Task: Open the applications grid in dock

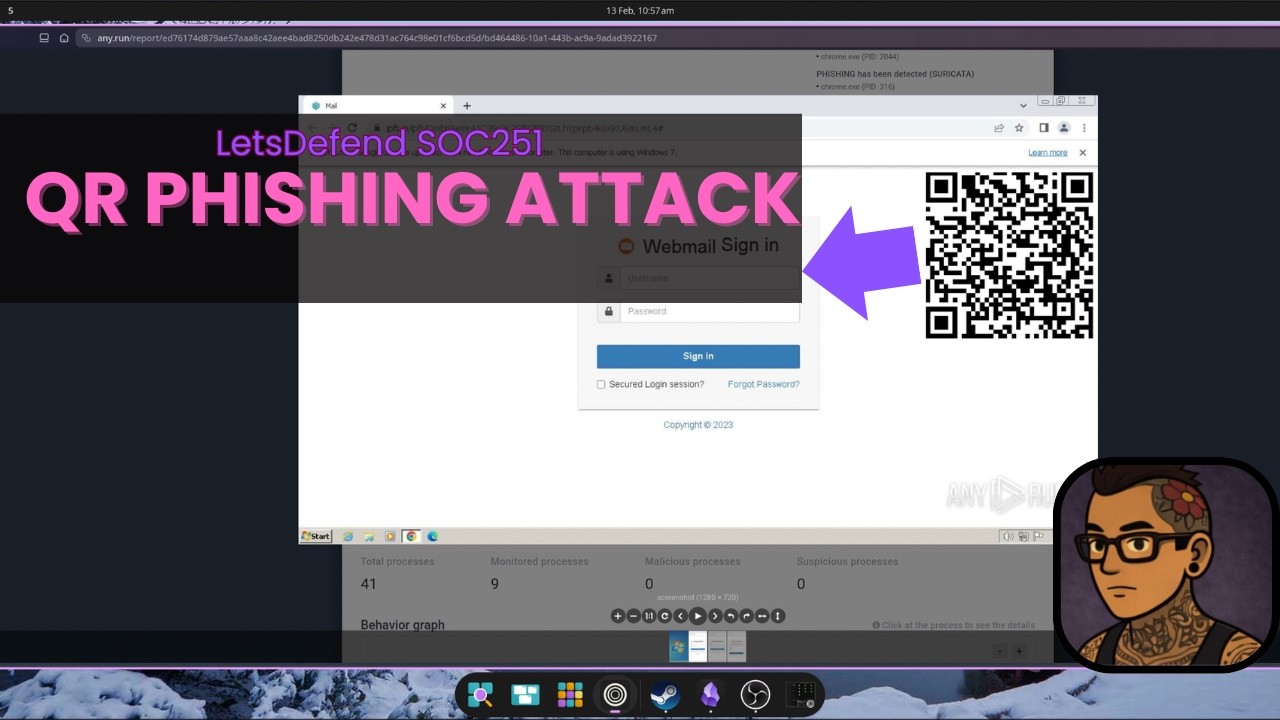Action: [x=570, y=695]
